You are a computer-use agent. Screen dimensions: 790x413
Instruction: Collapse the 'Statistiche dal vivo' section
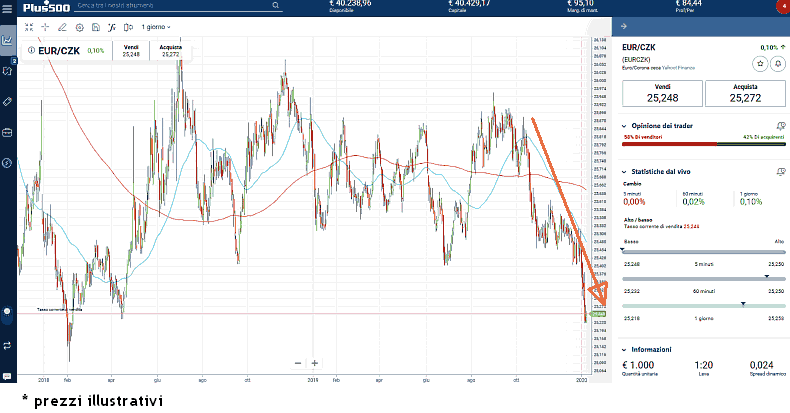pos(626,172)
